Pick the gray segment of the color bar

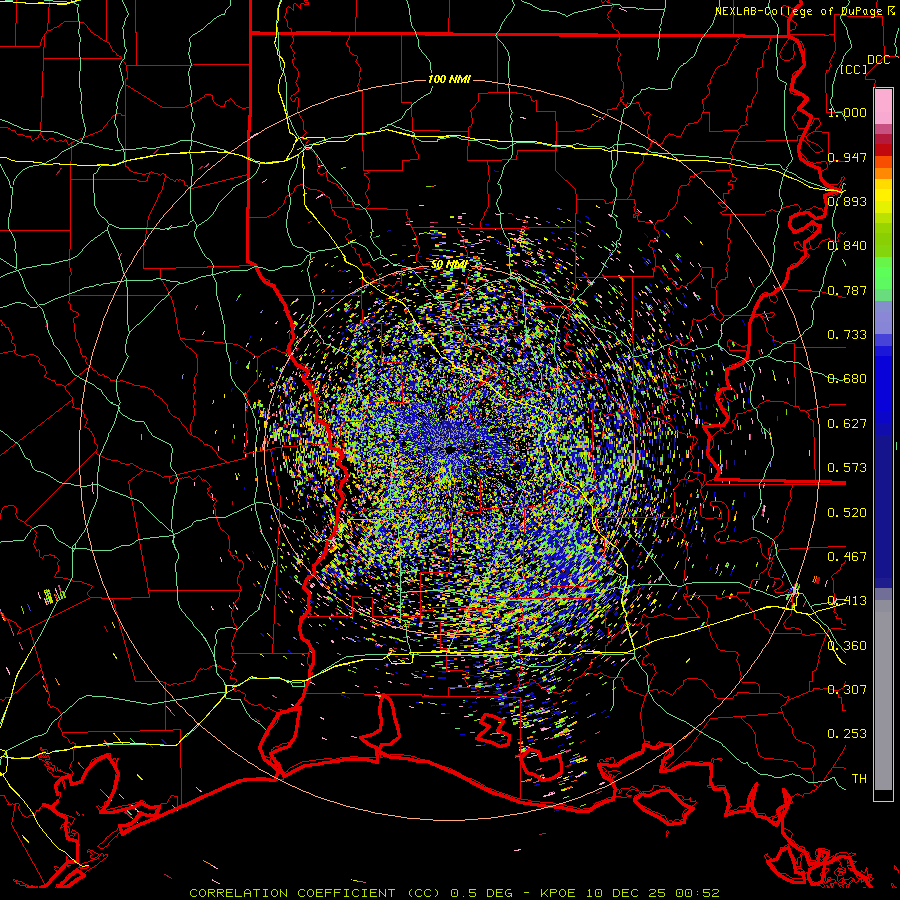tap(883, 695)
